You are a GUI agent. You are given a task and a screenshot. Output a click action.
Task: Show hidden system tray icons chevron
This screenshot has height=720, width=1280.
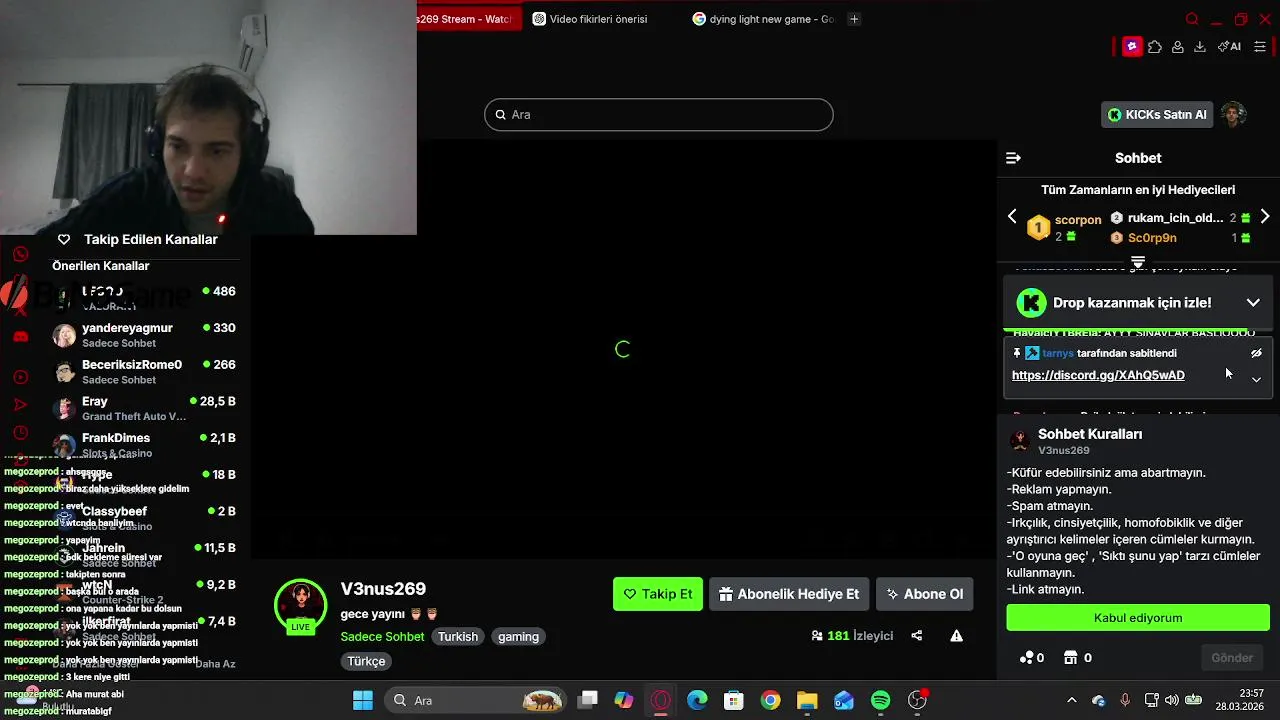1072,700
